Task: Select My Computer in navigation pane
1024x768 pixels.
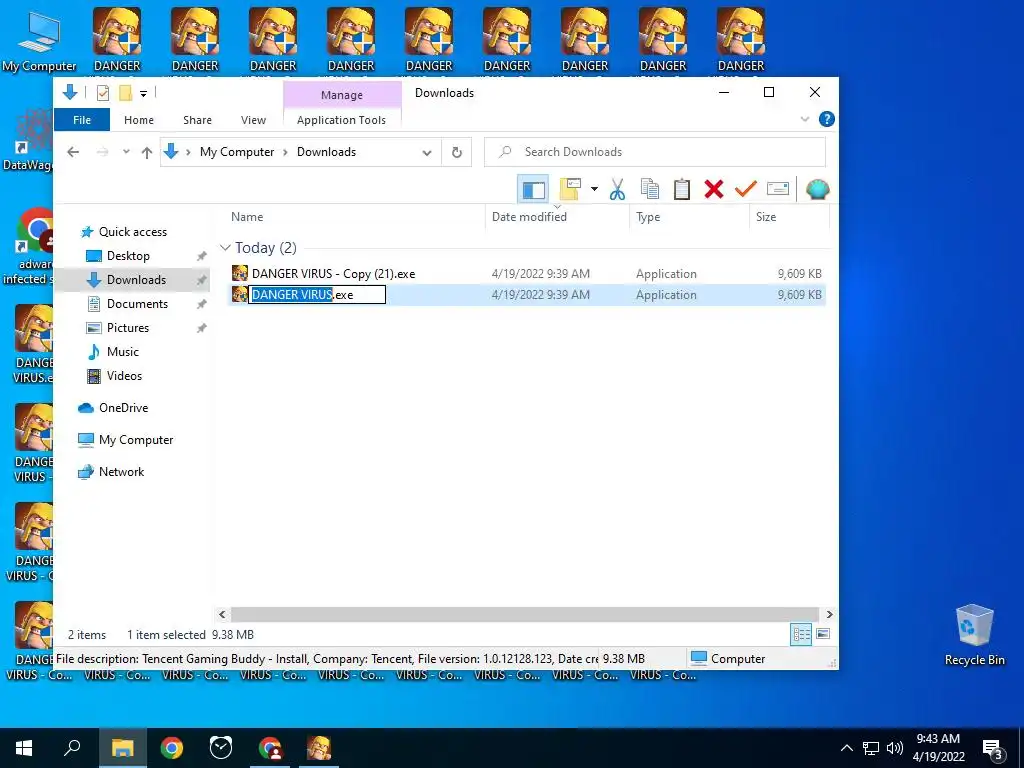Action: (x=136, y=440)
